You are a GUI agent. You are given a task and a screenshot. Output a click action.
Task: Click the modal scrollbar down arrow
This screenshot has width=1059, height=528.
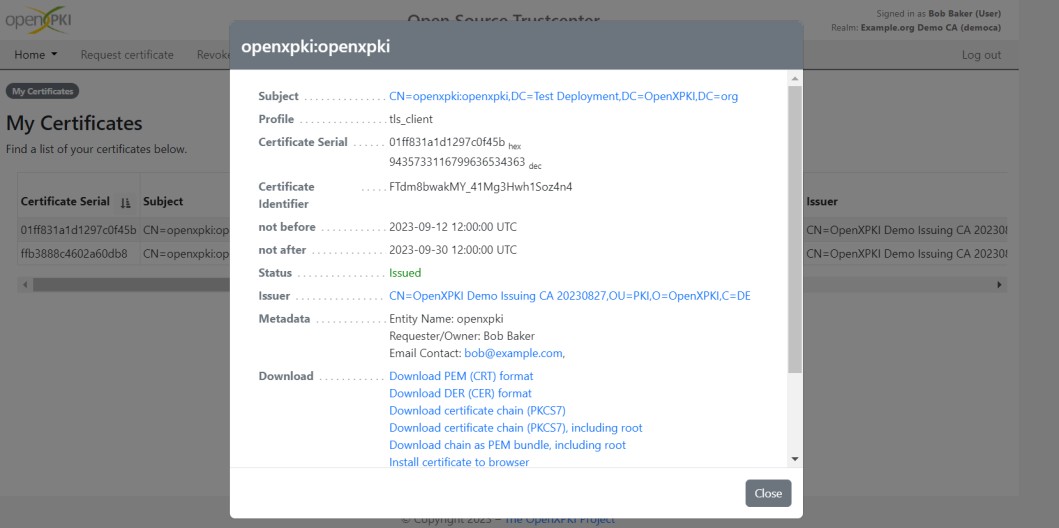(x=795, y=459)
